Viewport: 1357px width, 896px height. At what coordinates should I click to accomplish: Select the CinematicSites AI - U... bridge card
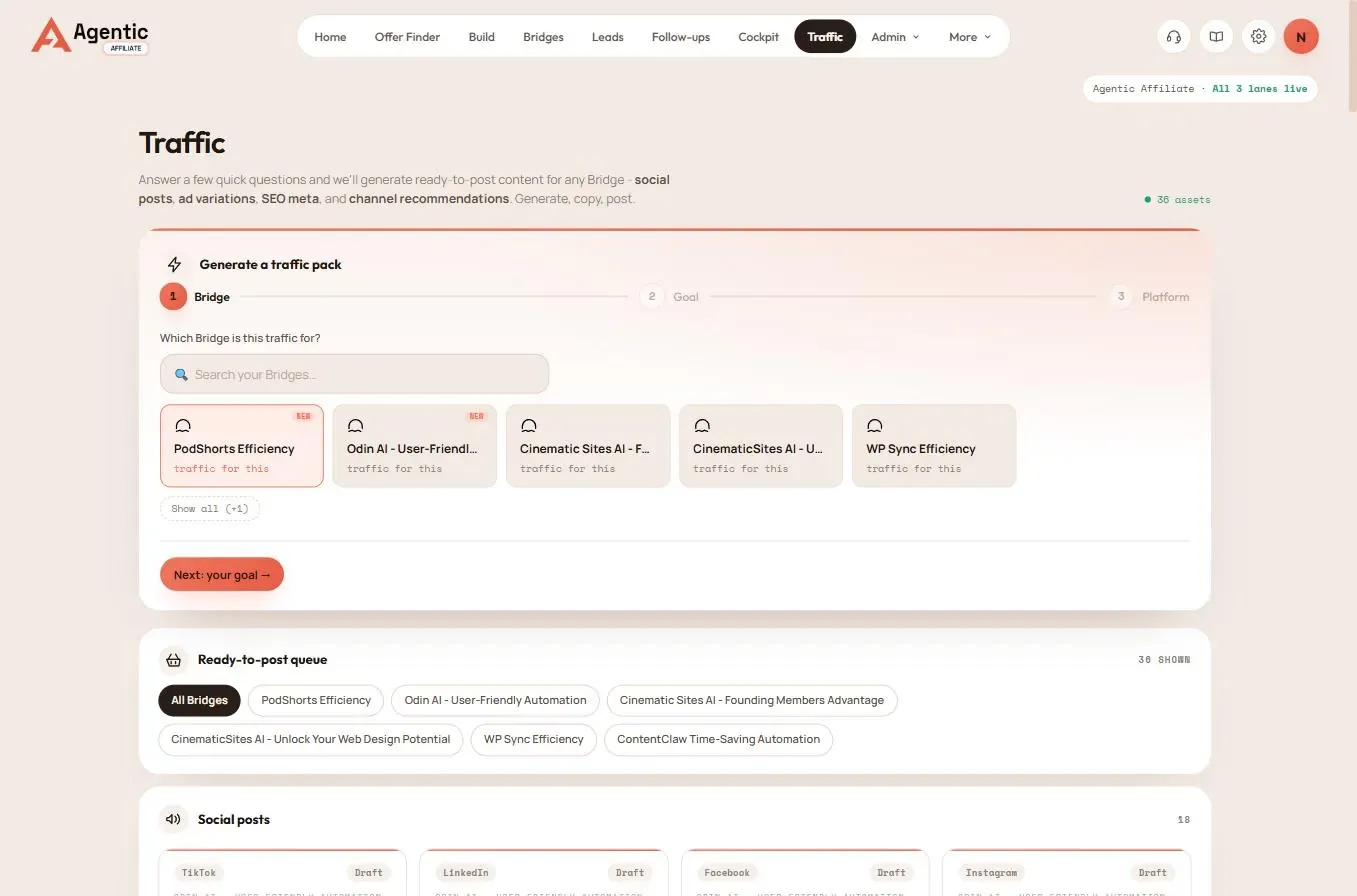(x=761, y=446)
